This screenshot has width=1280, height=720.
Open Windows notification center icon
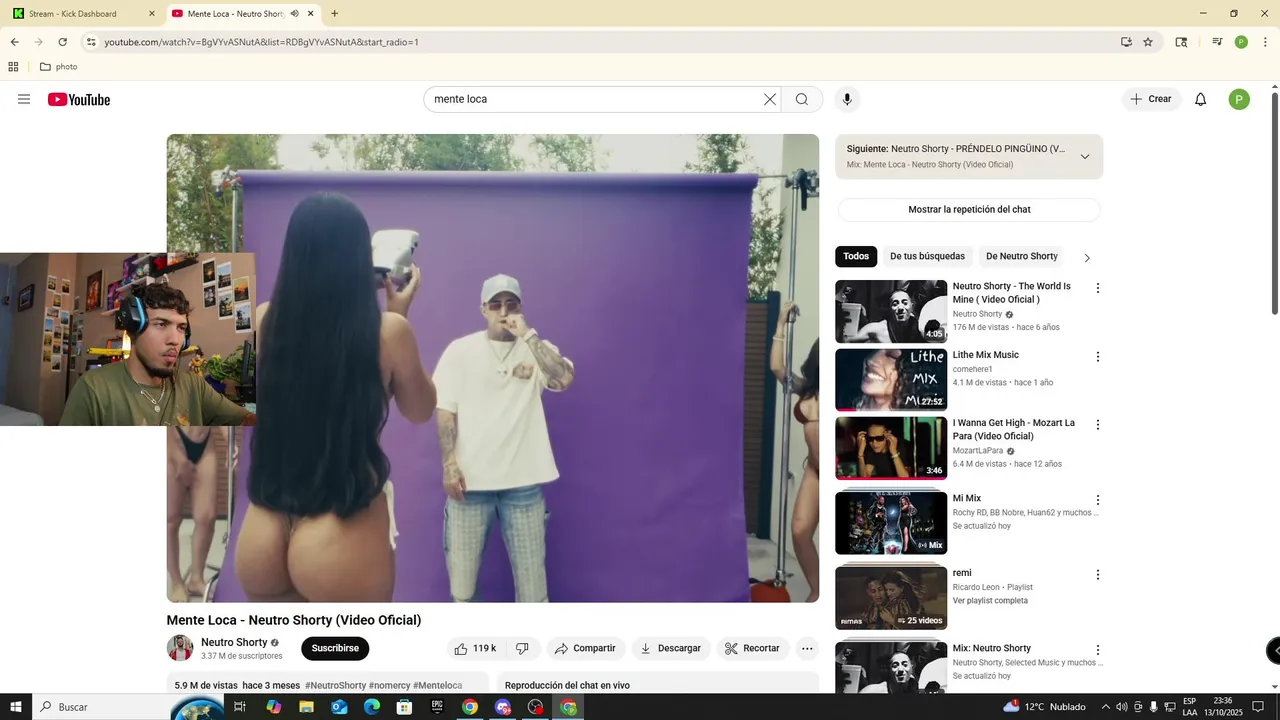tap(1258, 707)
